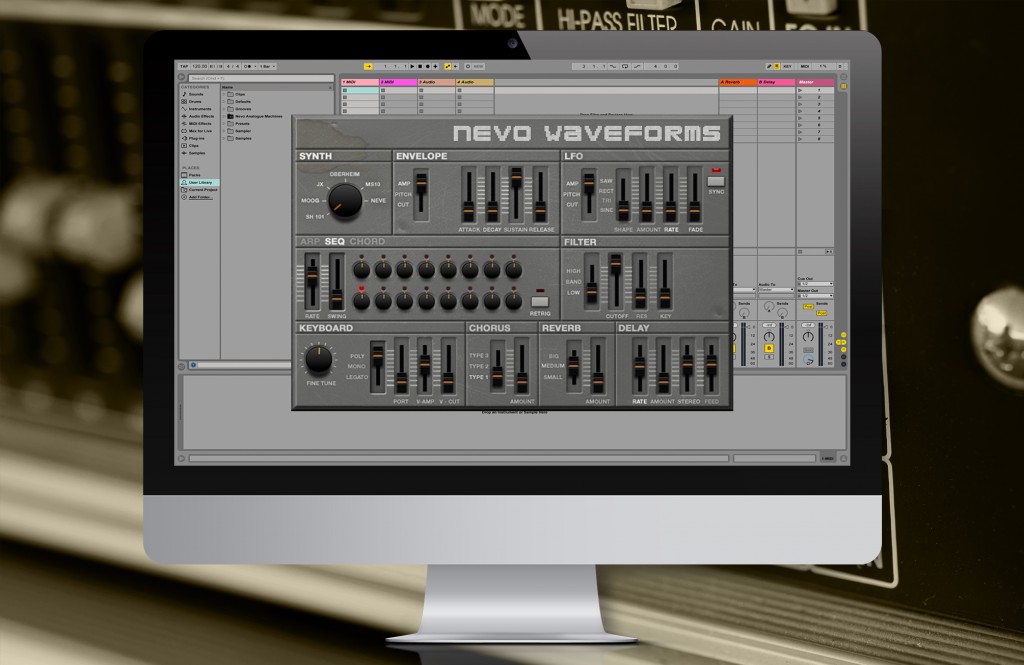Expand the Grooves folder
Viewport: 1024px width, 665px height.
pos(244,109)
